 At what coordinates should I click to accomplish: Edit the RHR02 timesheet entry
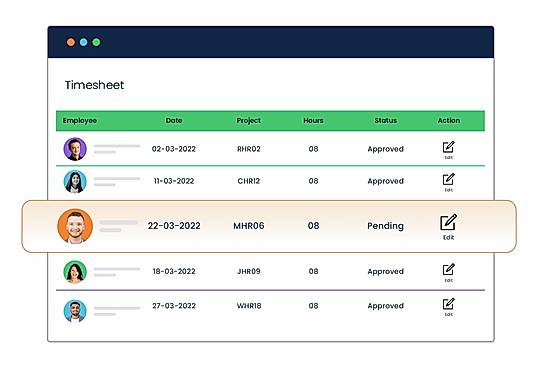[x=448, y=150]
